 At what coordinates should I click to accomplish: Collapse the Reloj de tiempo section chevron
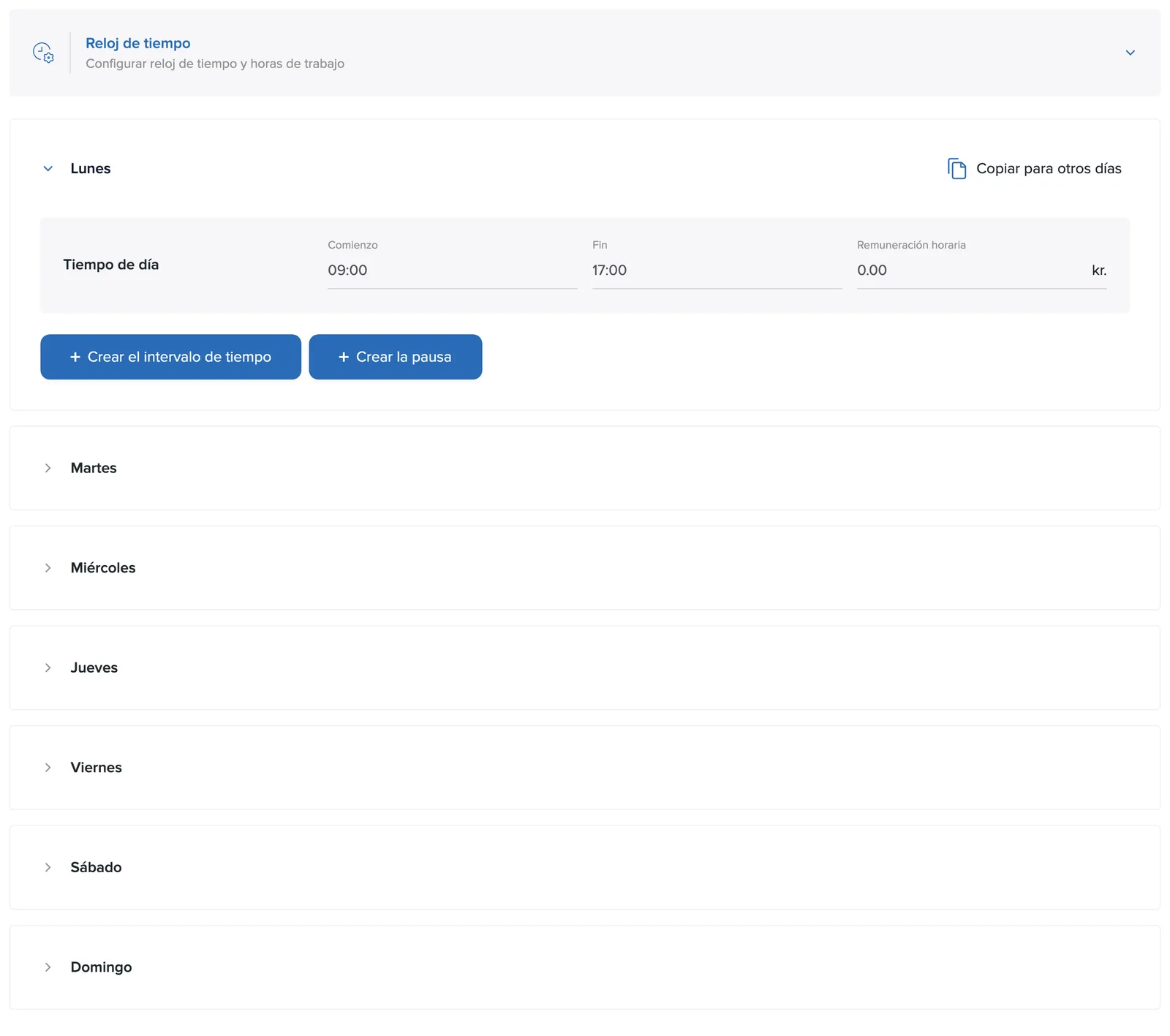[1130, 53]
